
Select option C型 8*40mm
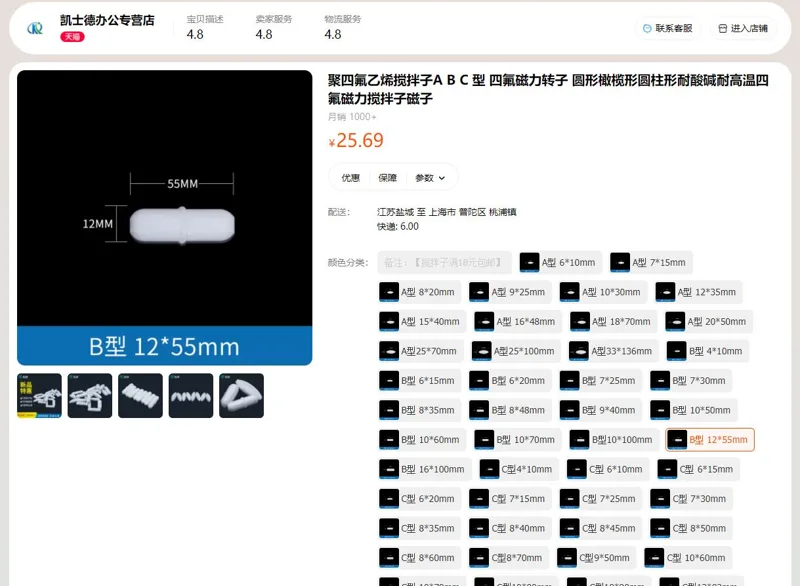(510, 528)
